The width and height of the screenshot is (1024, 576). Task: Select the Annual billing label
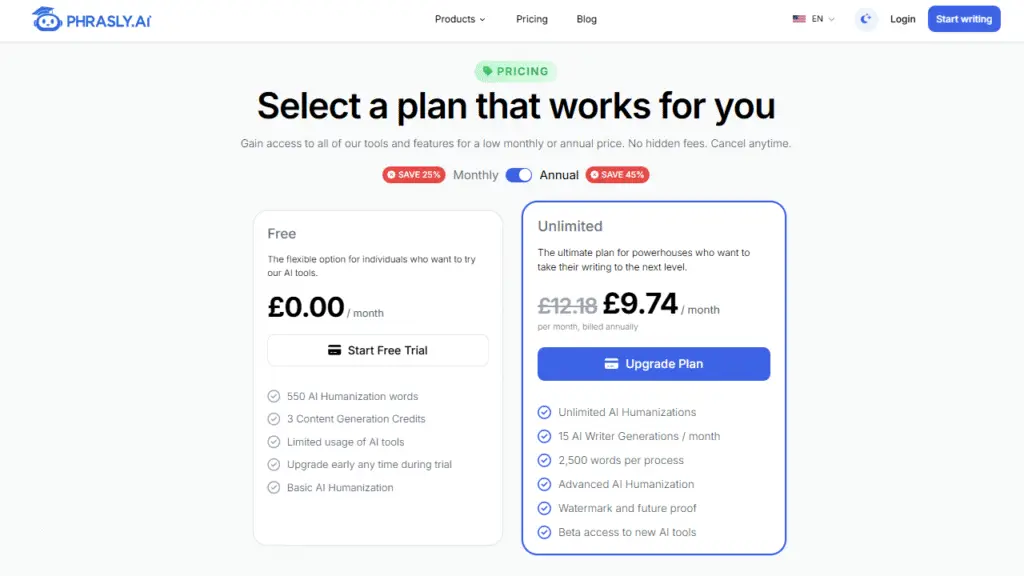pyautogui.click(x=559, y=175)
